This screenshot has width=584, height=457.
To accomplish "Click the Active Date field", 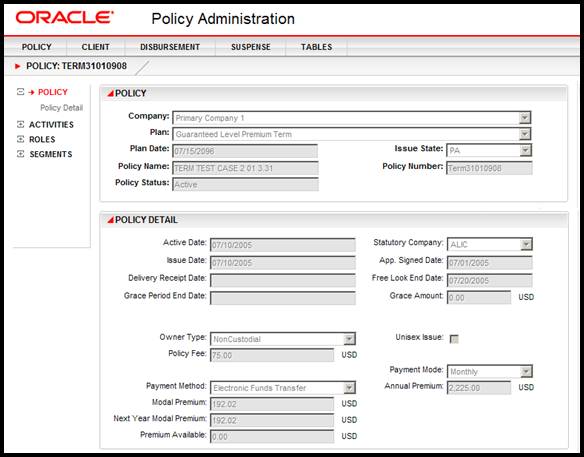I will (283, 245).
